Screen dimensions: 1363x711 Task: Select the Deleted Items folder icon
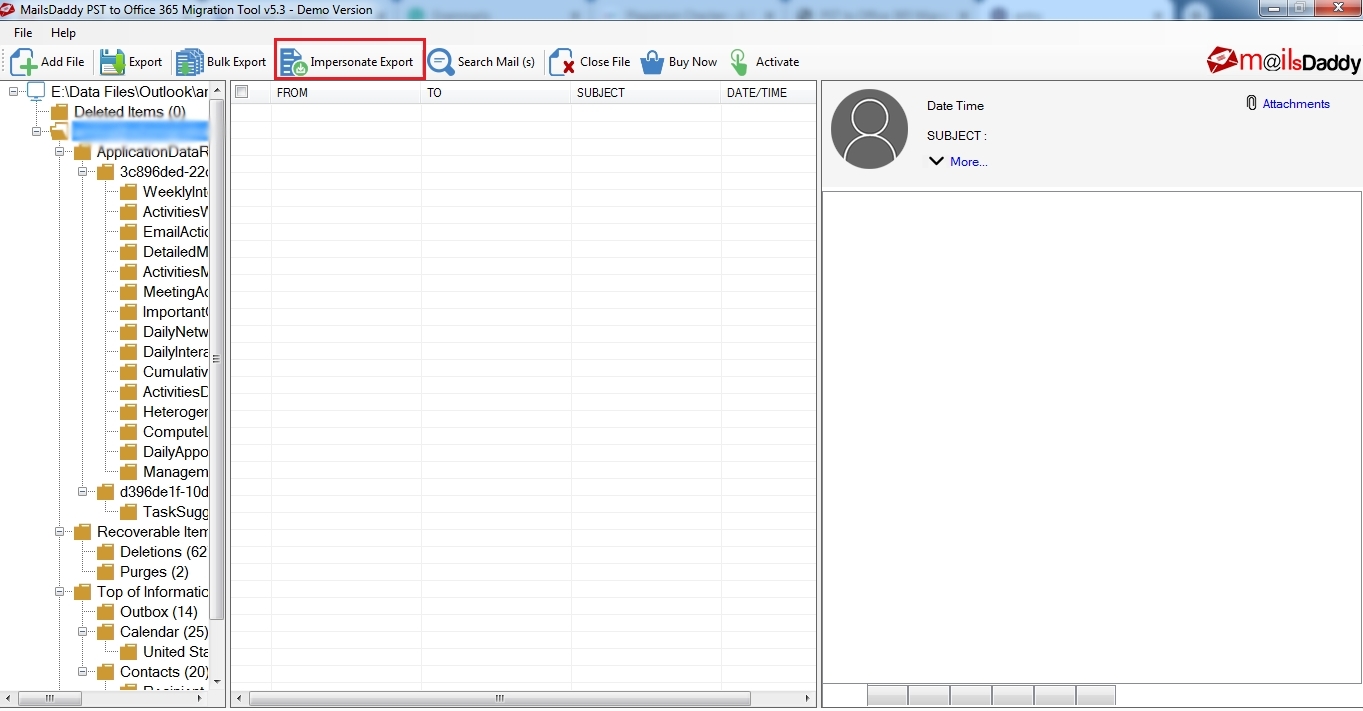click(60, 111)
